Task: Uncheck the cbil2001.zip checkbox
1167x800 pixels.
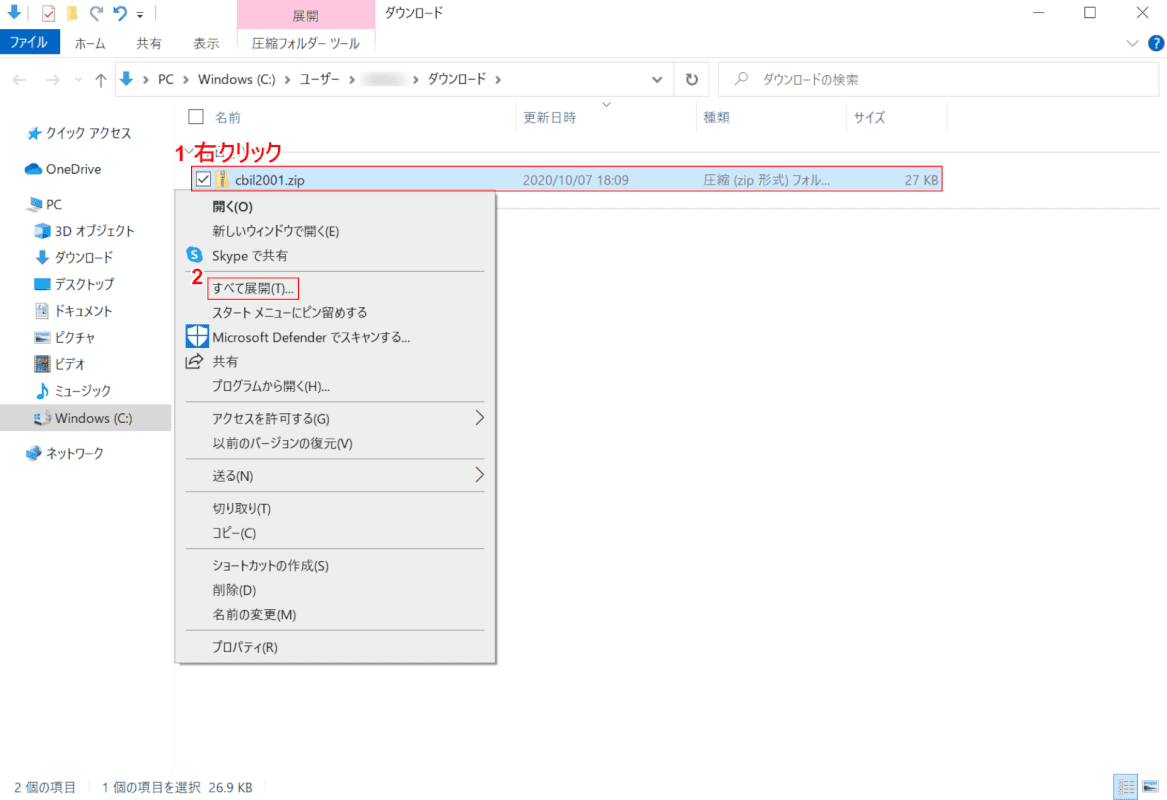Action: point(202,179)
